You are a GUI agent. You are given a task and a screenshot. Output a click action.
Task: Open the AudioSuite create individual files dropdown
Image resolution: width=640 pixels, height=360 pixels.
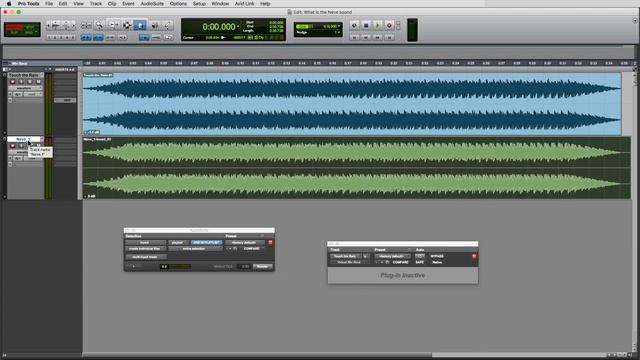click(145, 249)
